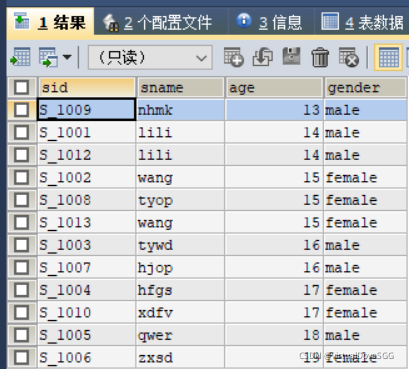Click the duplicate current row icon

(263, 57)
